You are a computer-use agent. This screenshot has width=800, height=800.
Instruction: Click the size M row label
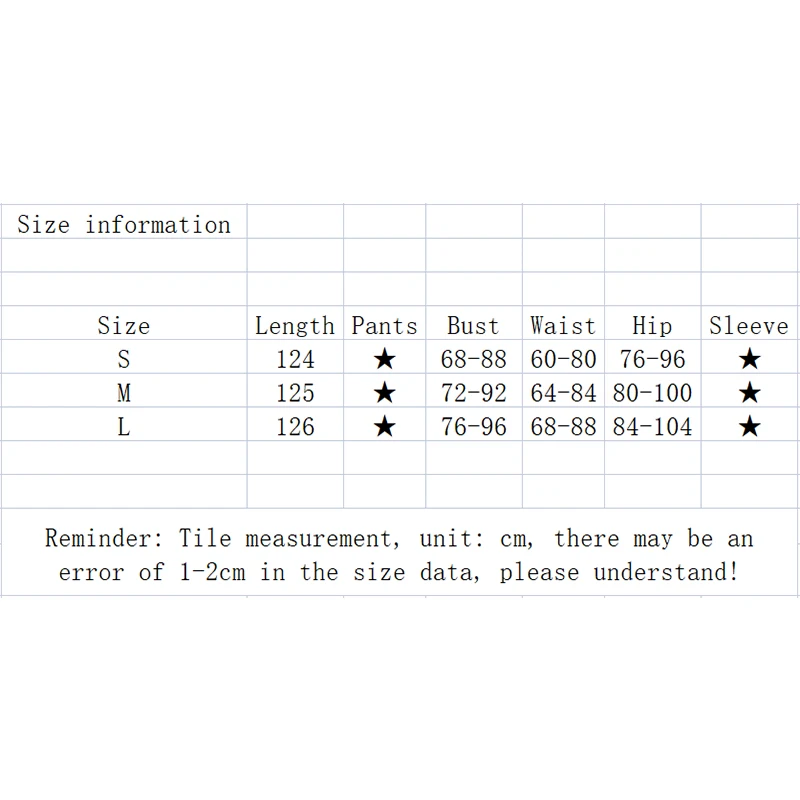pos(124,393)
